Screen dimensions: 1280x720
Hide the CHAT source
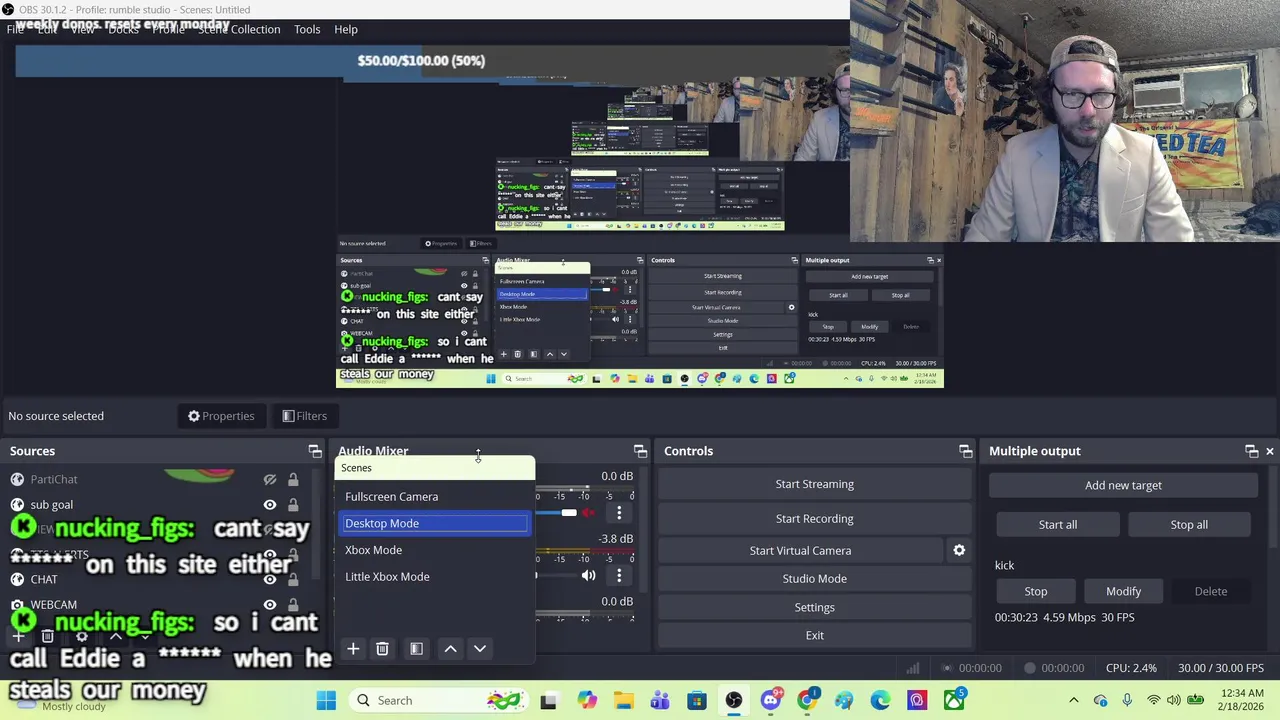coord(269,579)
